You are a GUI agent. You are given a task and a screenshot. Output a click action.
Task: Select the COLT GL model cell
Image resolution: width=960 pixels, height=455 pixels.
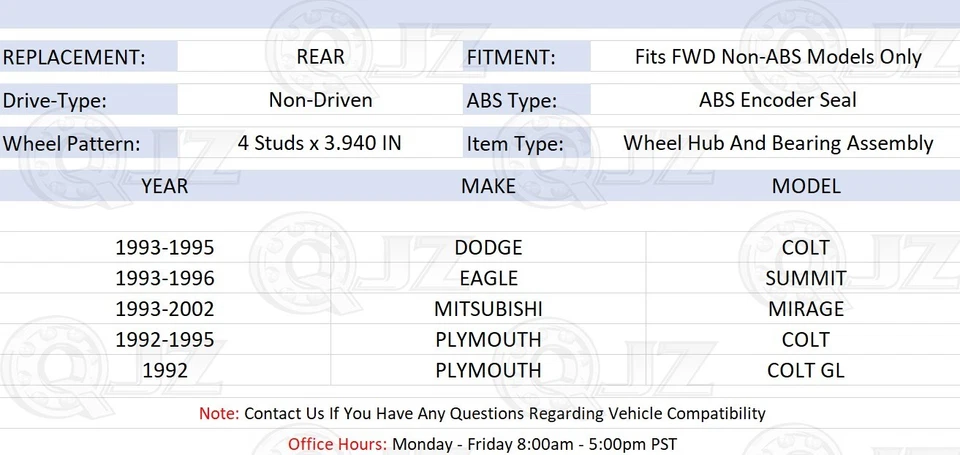(x=806, y=370)
